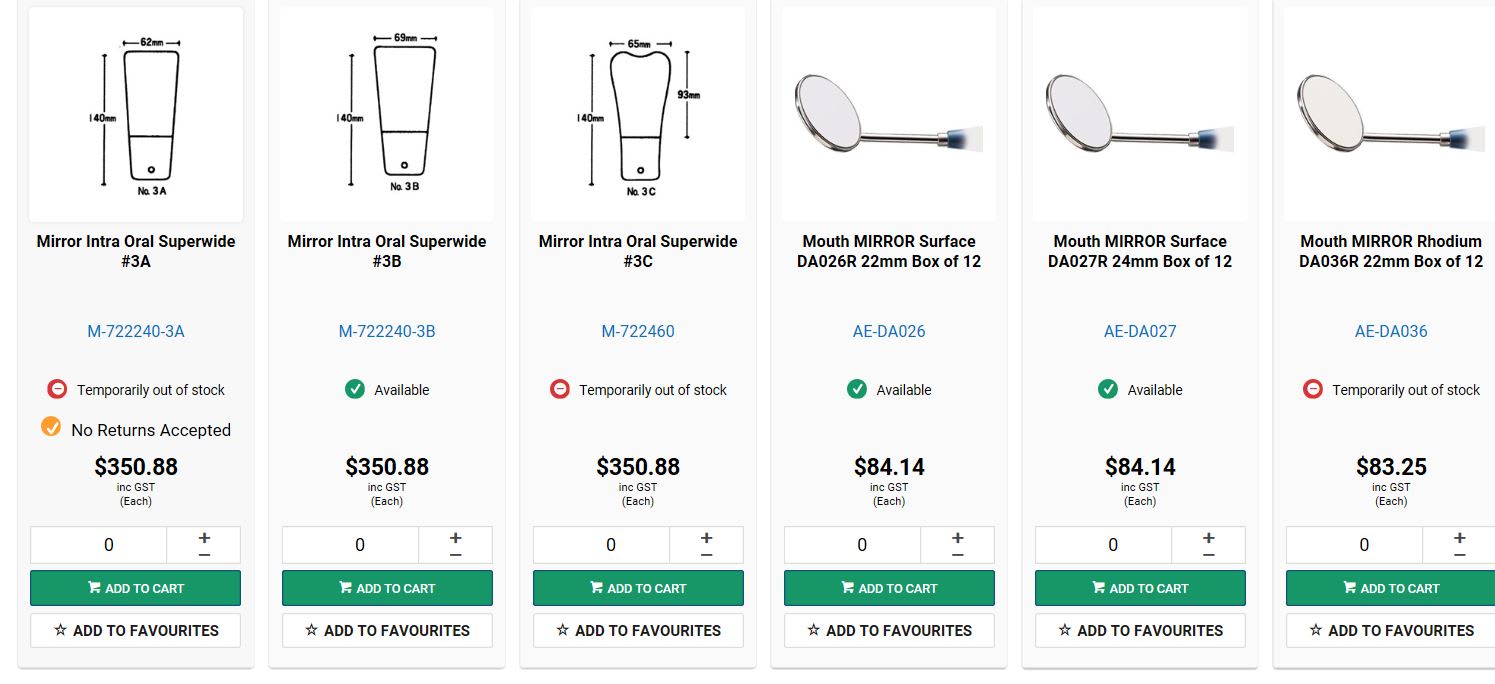Open product code link M-722240-3A
The image size is (1495, 684).
click(136, 331)
